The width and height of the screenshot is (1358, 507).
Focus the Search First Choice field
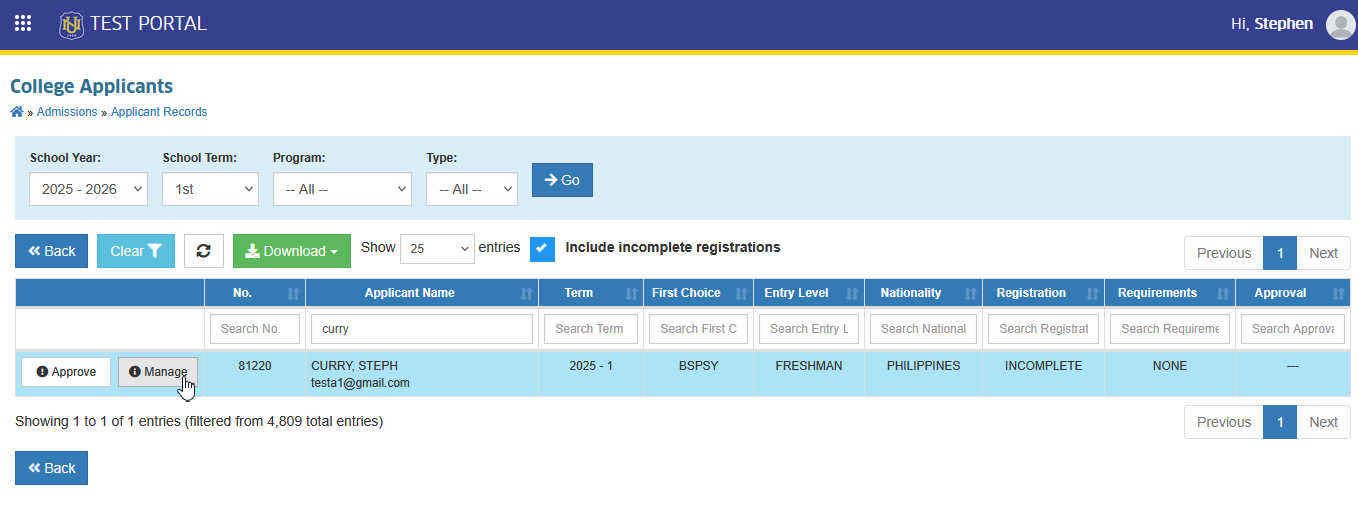(698, 329)
